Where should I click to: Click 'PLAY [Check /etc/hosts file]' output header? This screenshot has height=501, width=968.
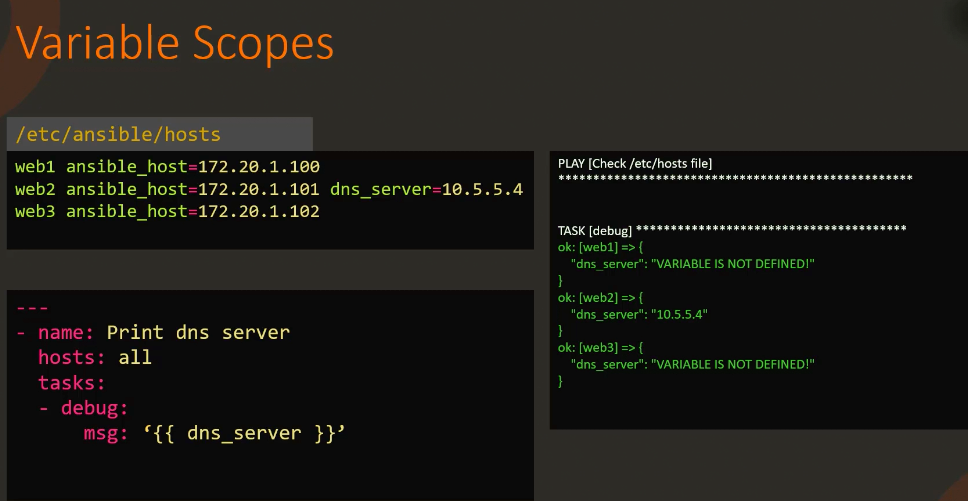point(635,164)
